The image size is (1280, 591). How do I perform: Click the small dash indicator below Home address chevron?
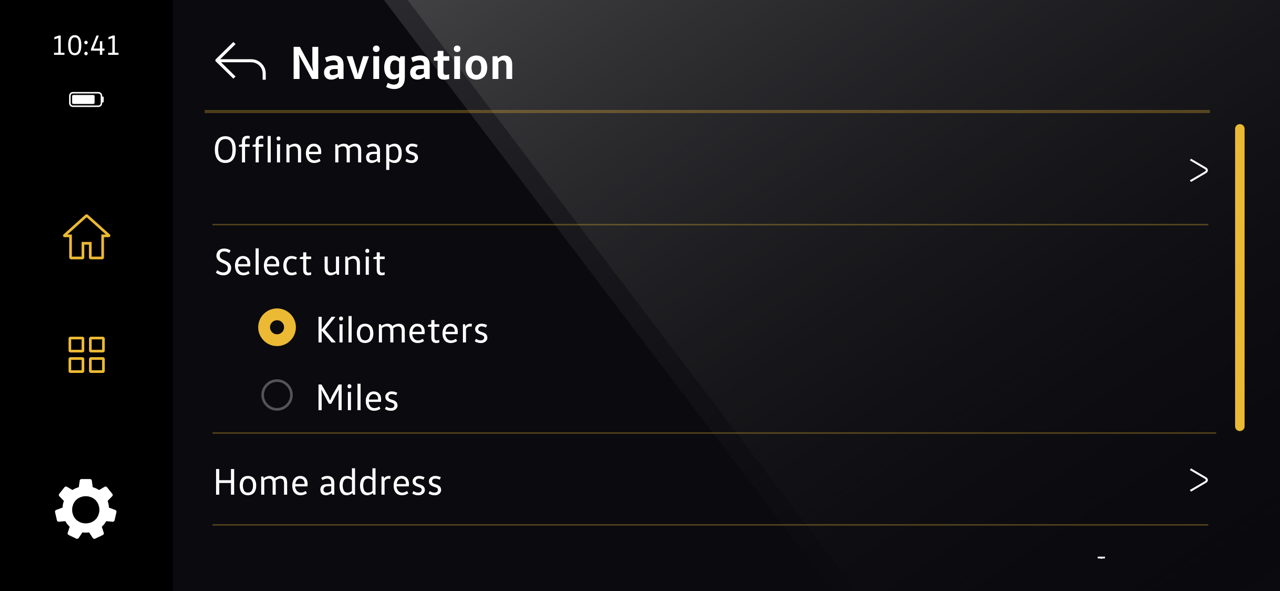(1101, 557)
